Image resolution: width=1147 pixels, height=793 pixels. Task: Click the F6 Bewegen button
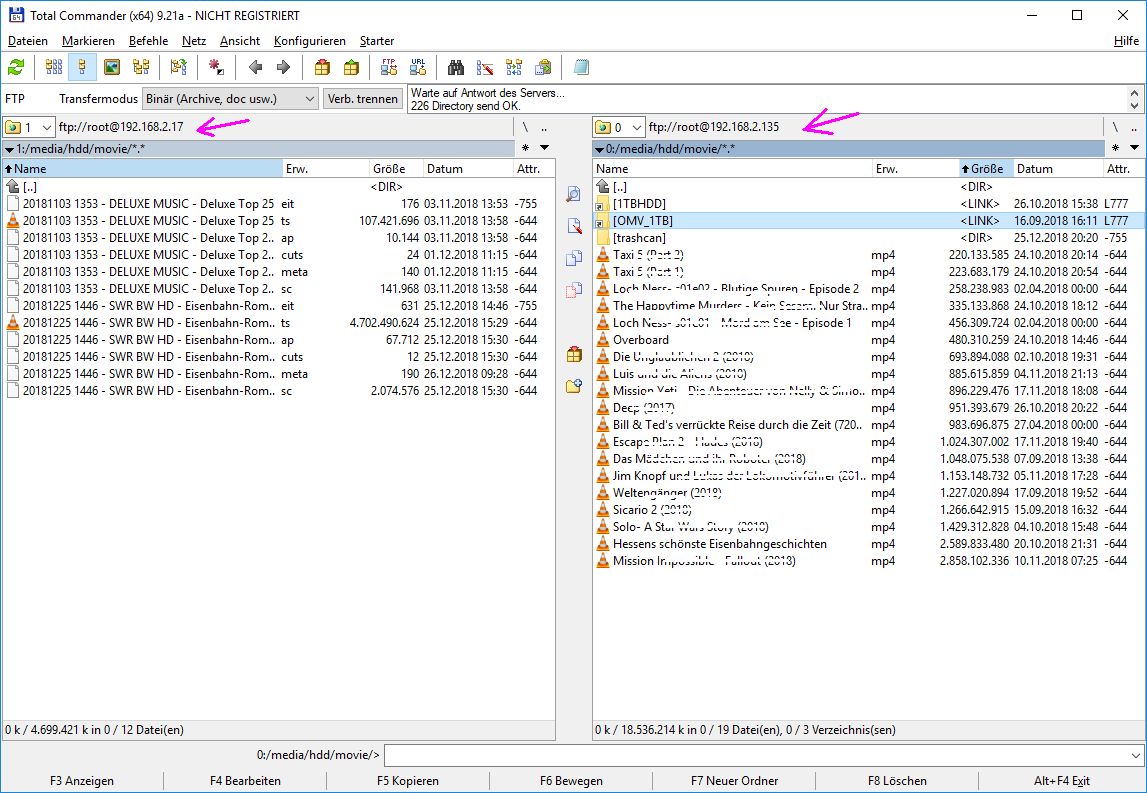coord(571,781)
